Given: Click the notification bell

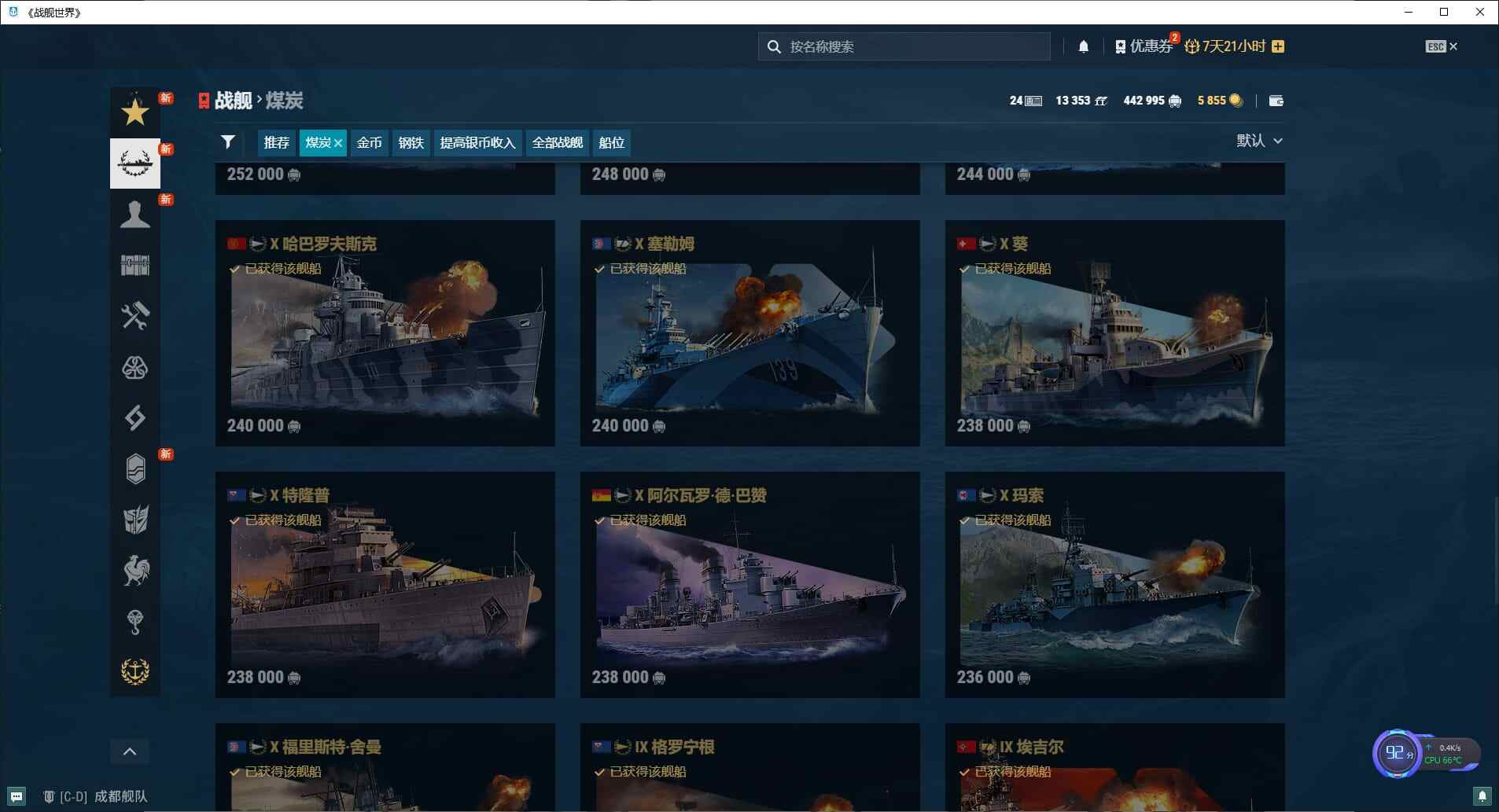Looking at the screenshot, I should [x=1084, y=46].
